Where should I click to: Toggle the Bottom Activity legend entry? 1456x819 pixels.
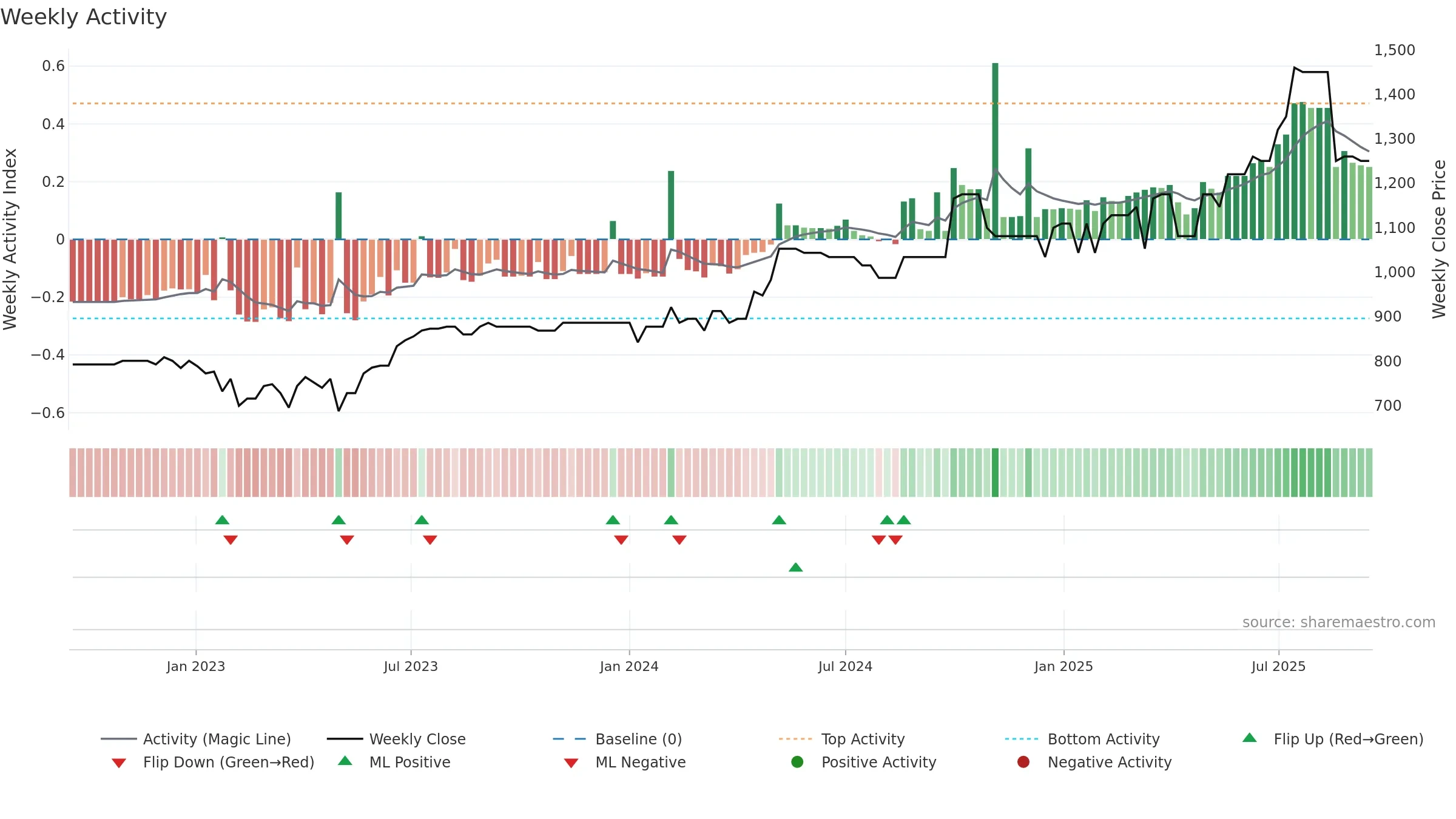1082,739
